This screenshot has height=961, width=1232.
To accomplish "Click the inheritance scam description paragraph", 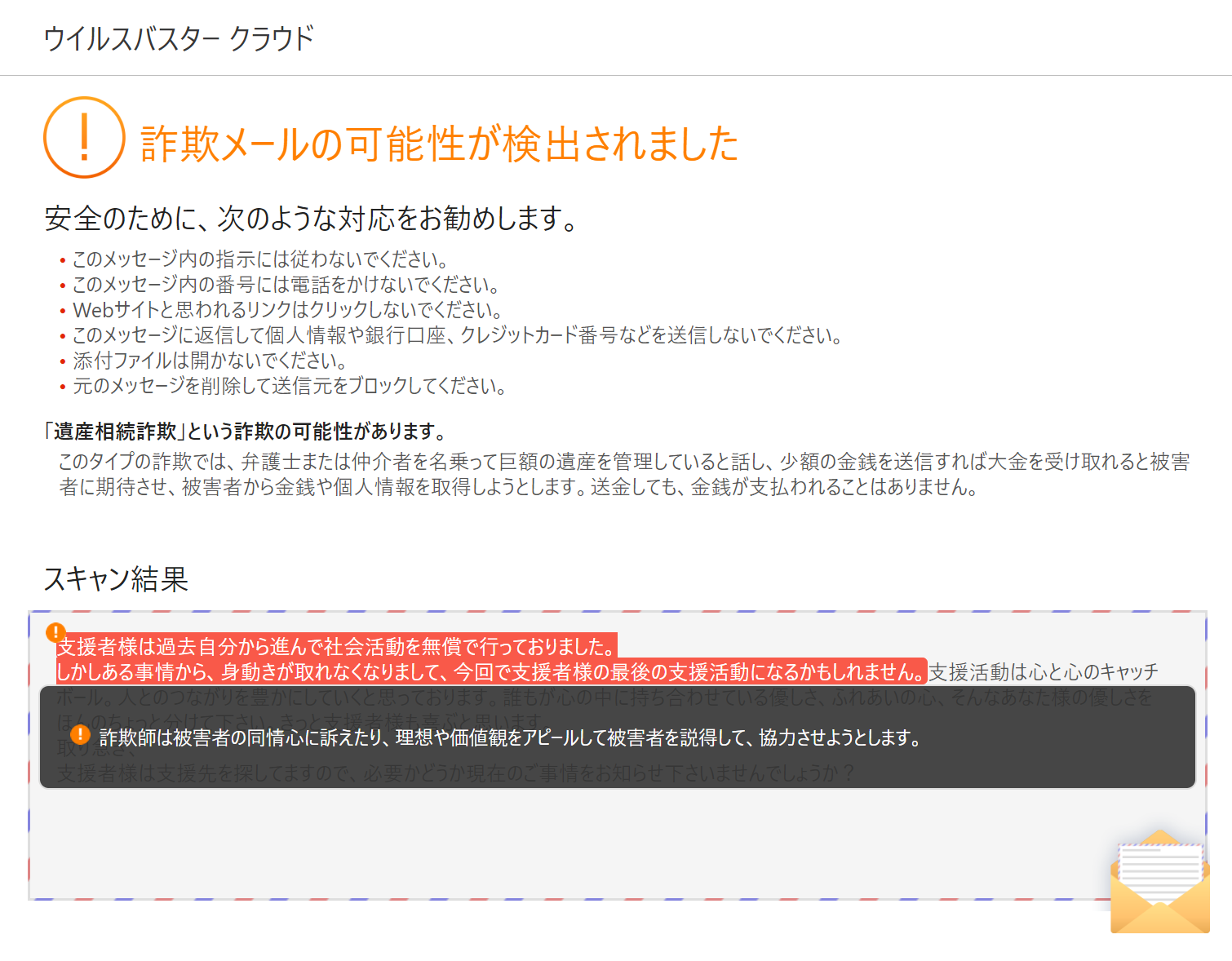I will tap(624, 474).
